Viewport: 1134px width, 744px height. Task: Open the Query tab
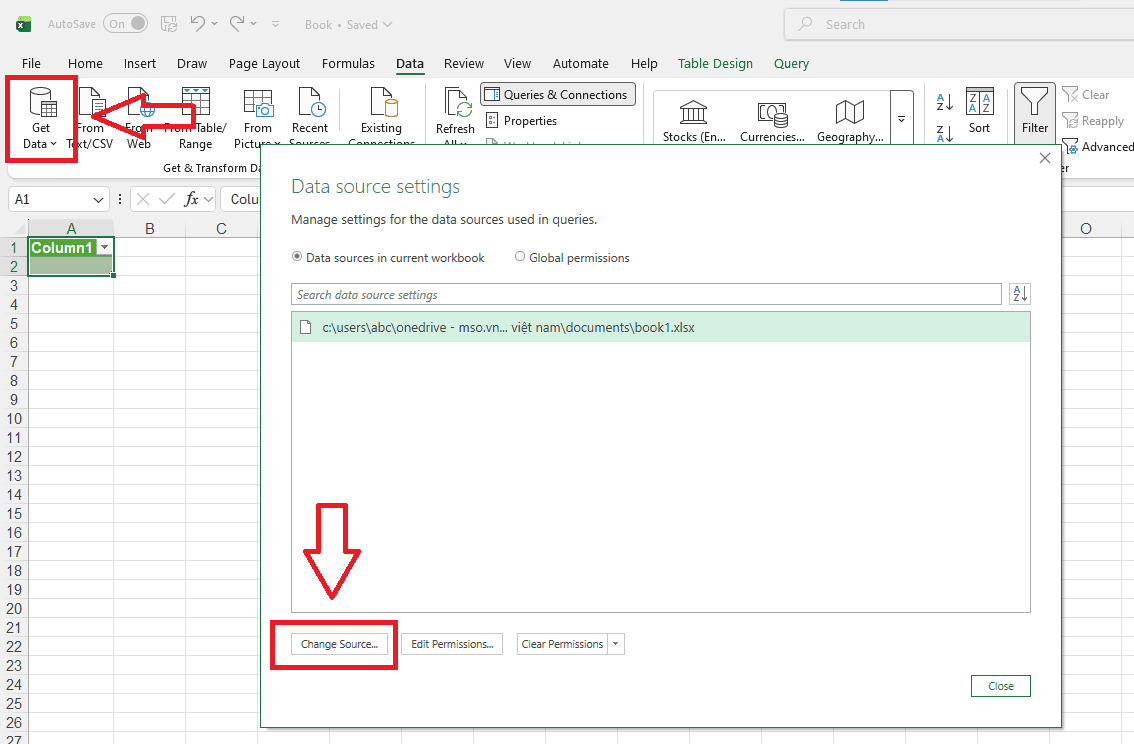(x=791, y=64)
